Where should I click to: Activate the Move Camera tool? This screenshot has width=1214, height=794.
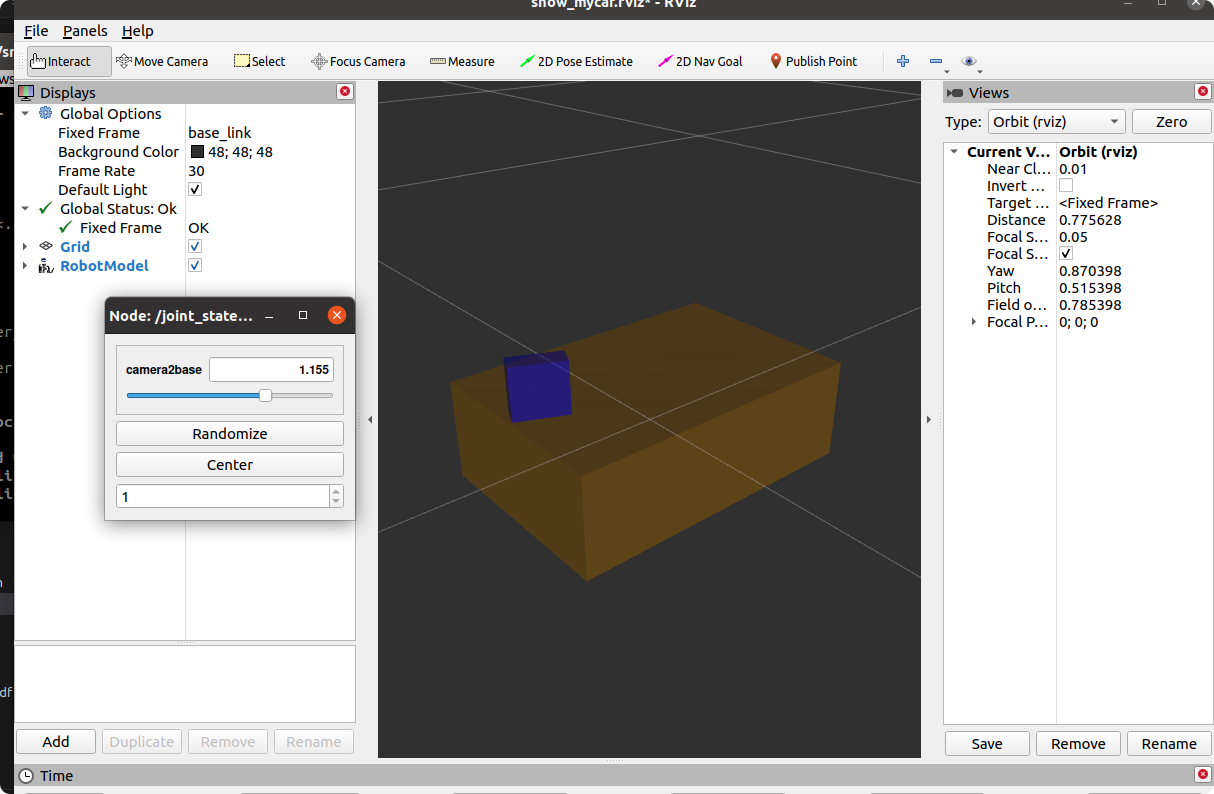(162, 61)
